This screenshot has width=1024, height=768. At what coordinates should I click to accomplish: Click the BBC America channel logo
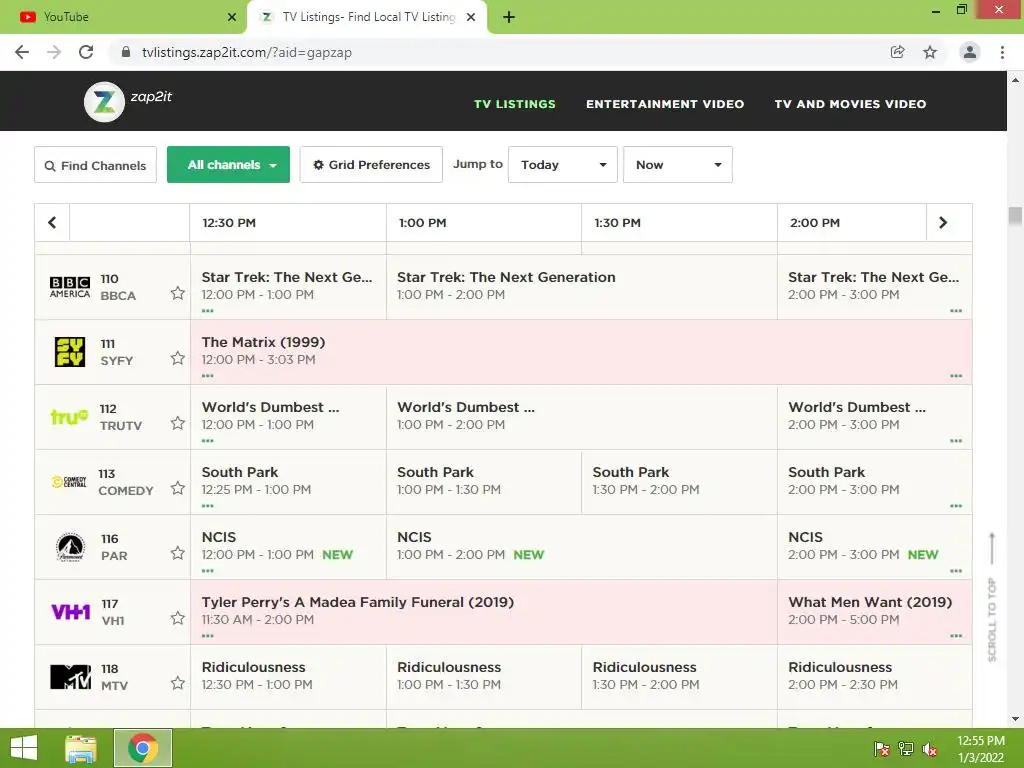coord(70,287)
